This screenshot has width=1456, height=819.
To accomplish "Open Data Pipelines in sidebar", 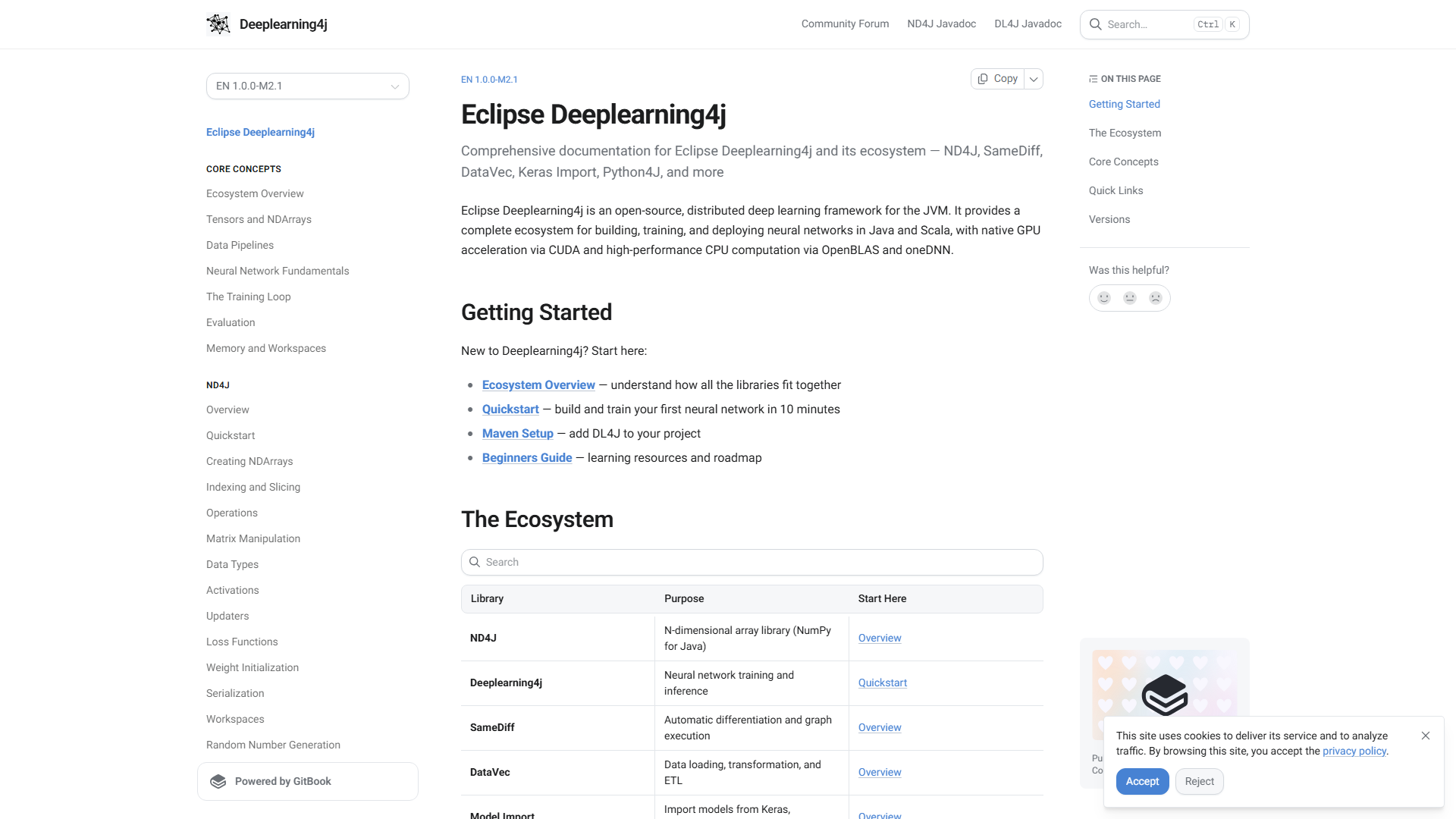I will pos(240,246).
